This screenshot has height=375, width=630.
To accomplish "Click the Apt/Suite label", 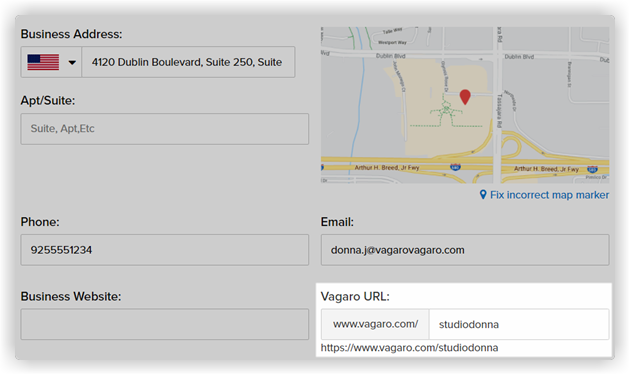I will [x=48, y=100].
